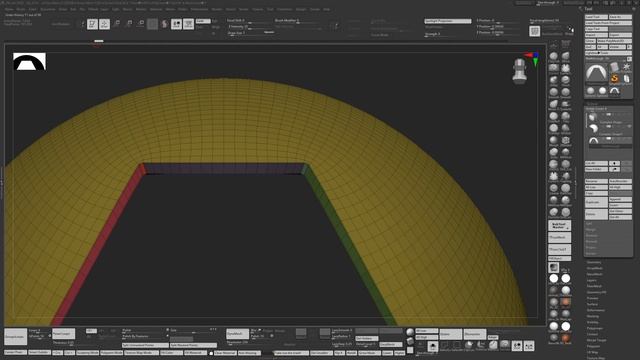This screenshot has height=360, width=640.
Task: Click the Clone tool button
Action: point(590,41)
